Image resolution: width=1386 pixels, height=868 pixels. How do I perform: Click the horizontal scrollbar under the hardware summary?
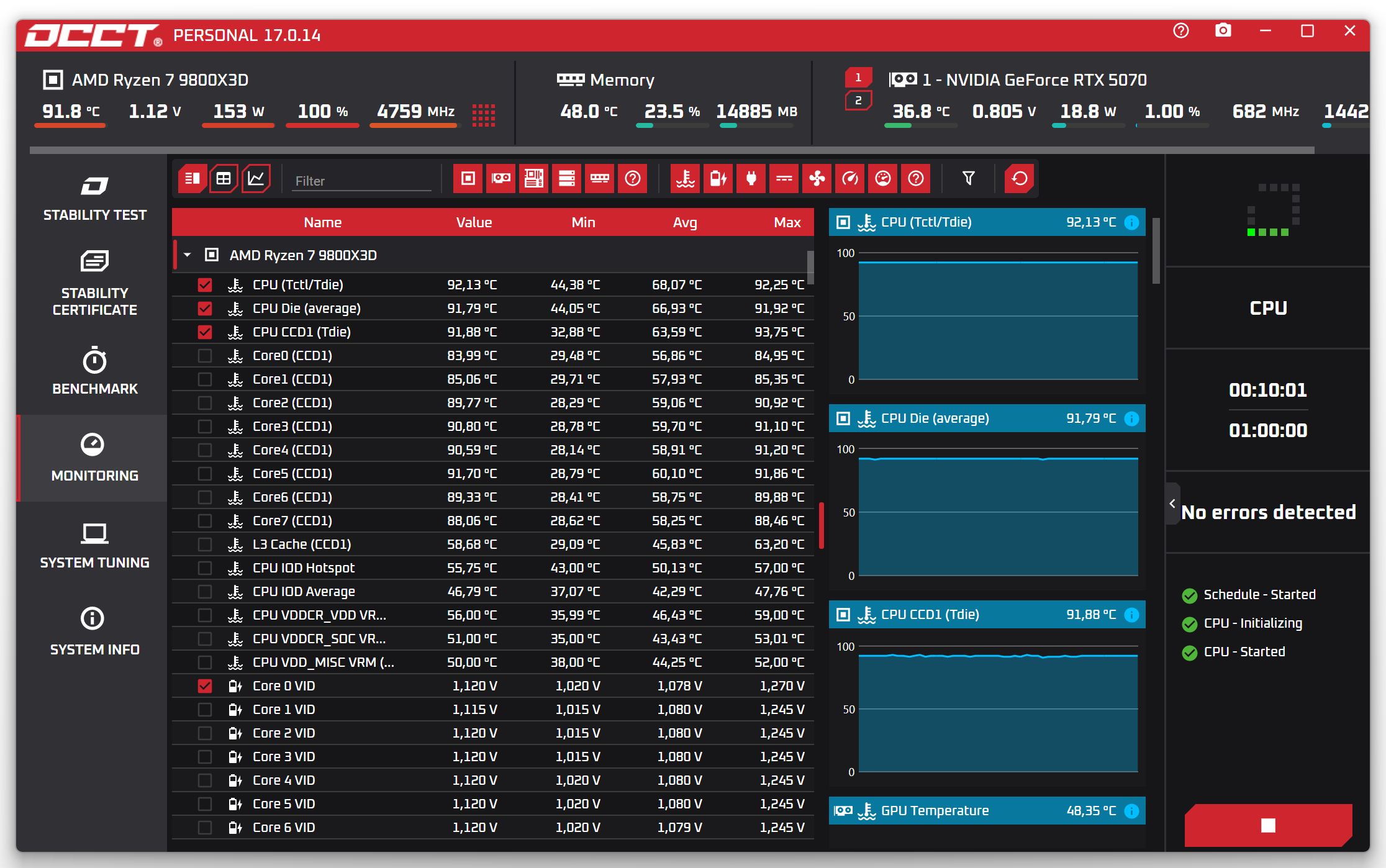(672, 150)
